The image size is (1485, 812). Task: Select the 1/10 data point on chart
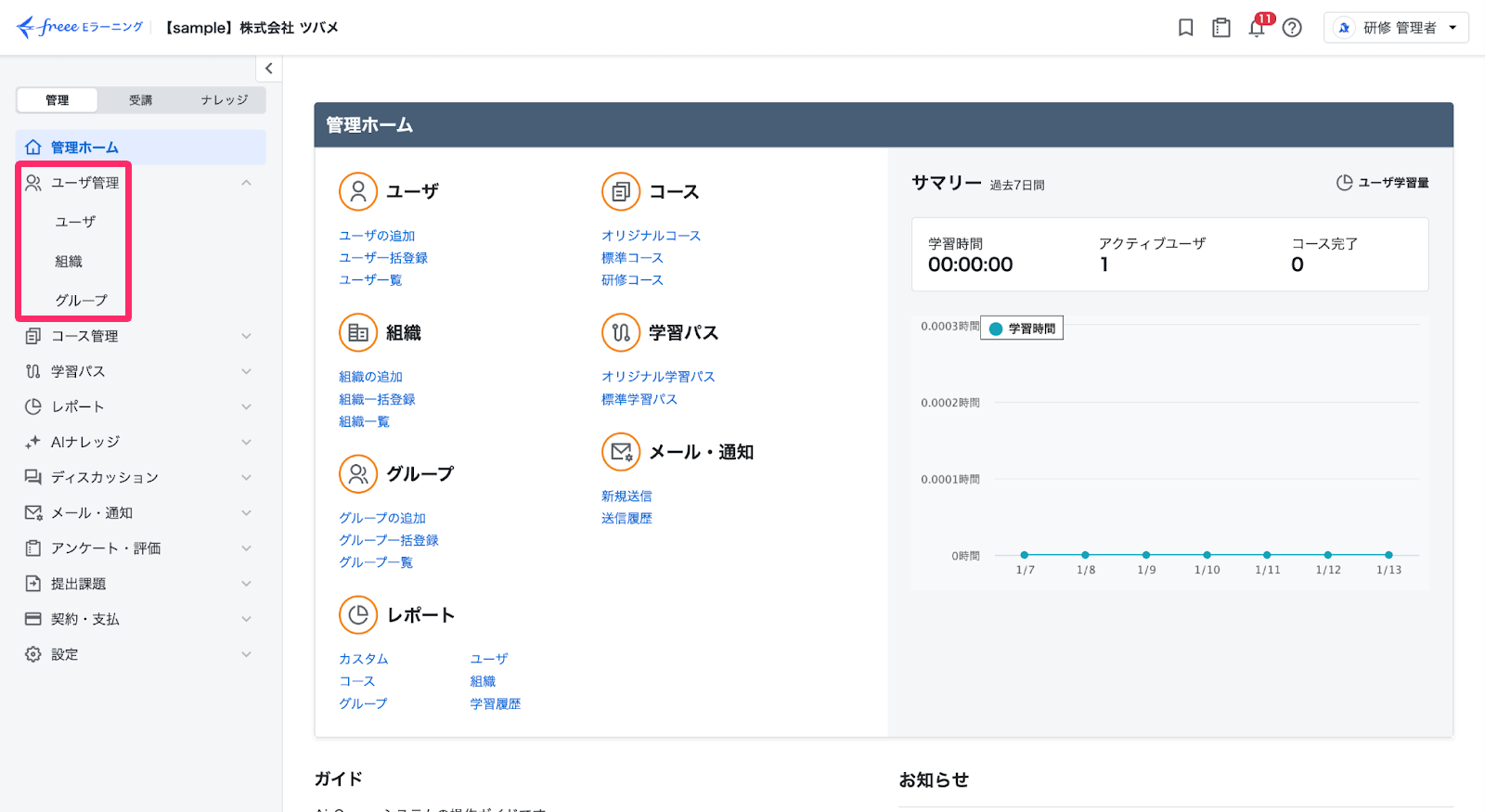point(1207,555)
